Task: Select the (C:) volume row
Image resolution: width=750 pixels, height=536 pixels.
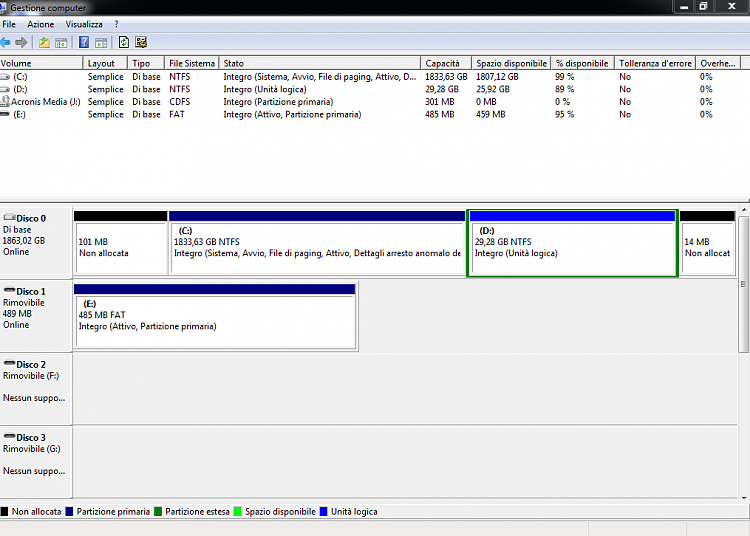Action: (x=370, y=77)
